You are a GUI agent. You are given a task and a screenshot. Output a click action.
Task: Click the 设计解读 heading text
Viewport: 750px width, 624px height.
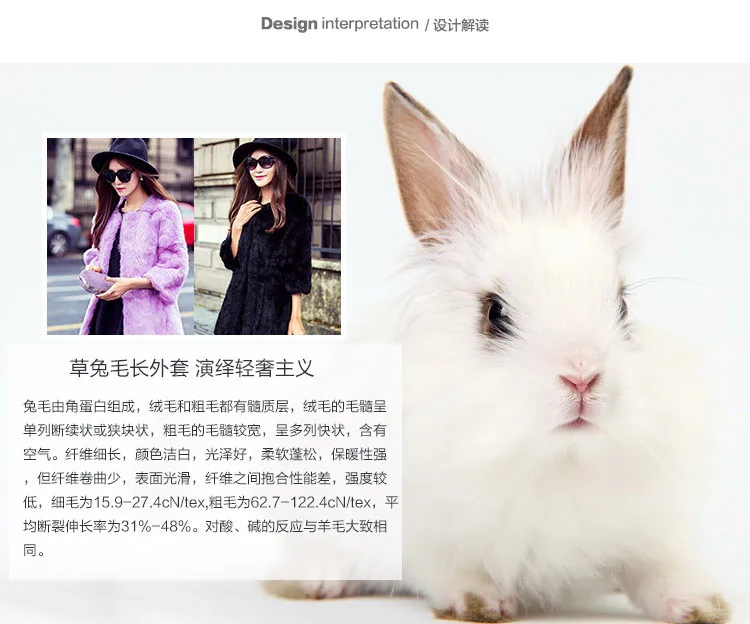pyautogui.click(x=461, y=25)
